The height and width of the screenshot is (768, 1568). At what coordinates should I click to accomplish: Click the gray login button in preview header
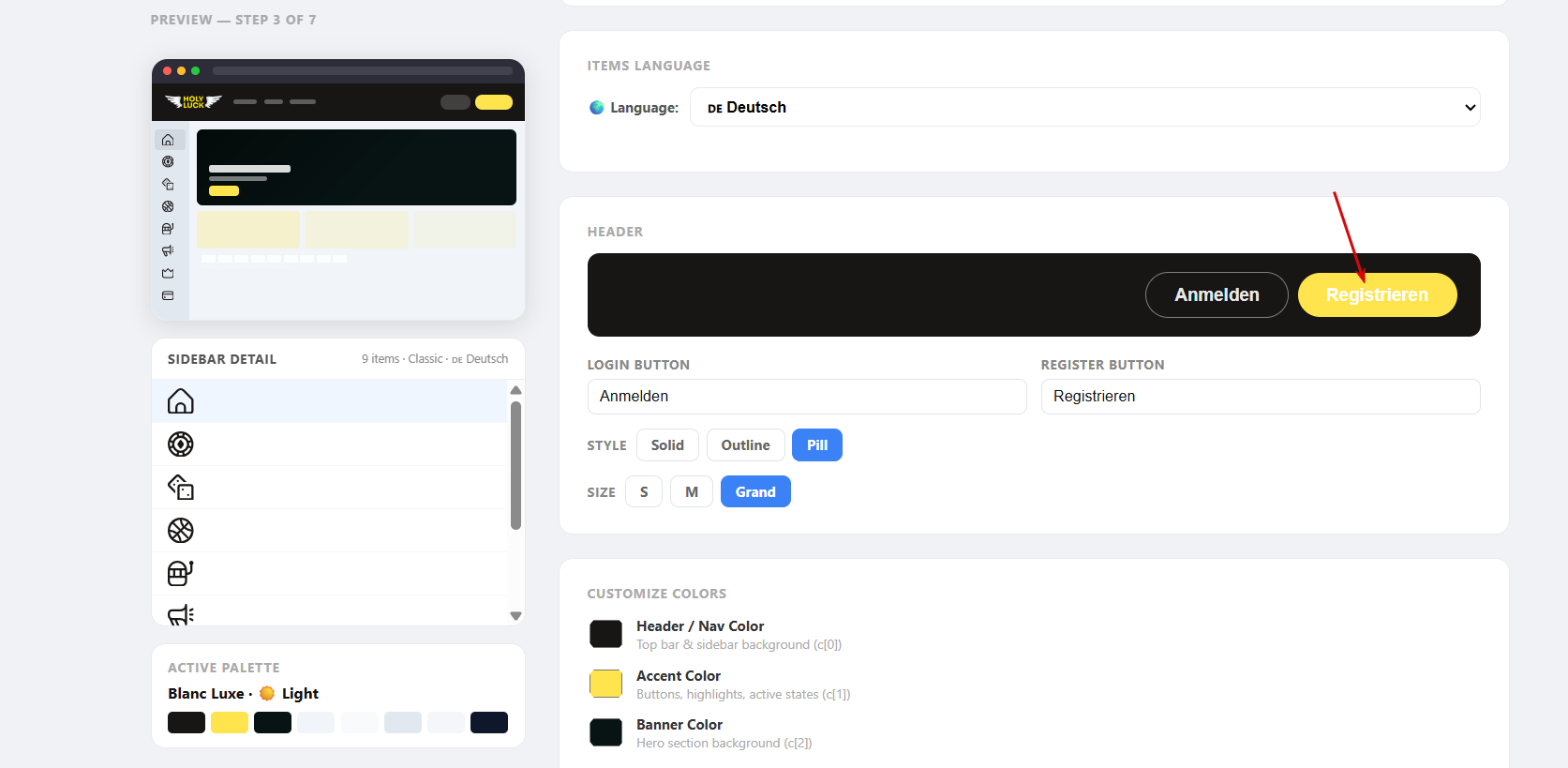(455, 102)
